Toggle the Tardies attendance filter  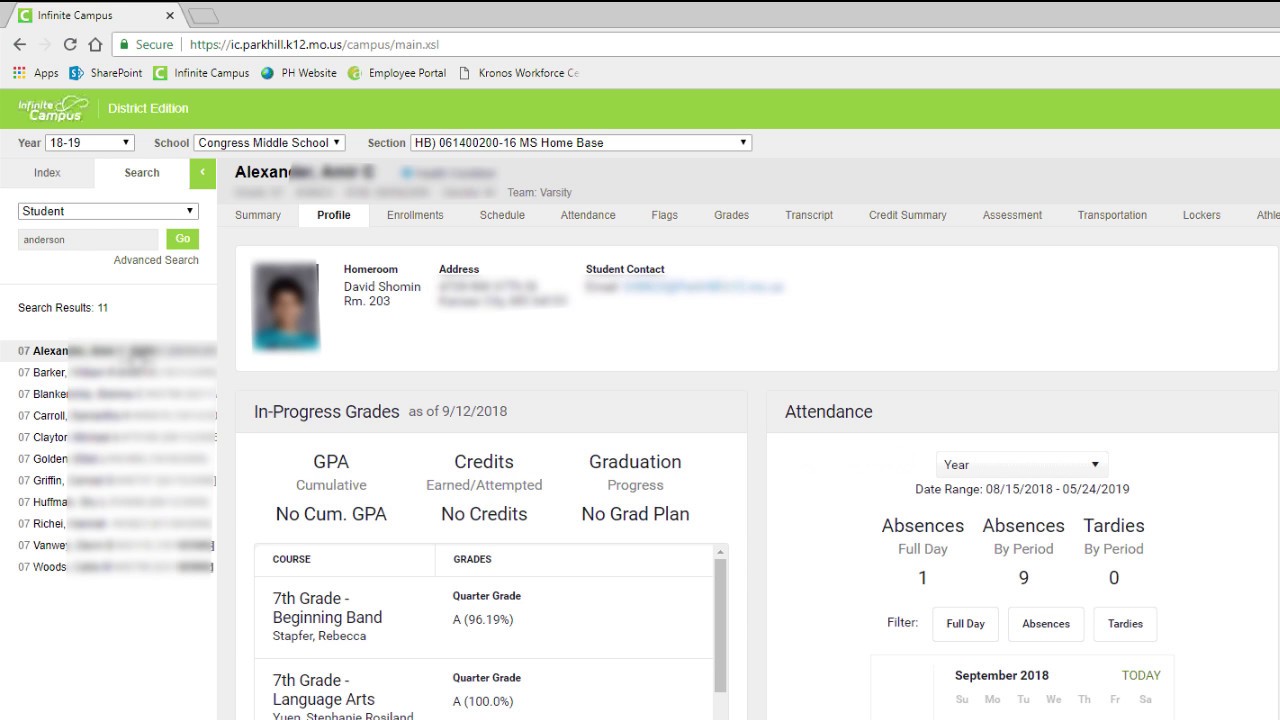[1125, 624]
